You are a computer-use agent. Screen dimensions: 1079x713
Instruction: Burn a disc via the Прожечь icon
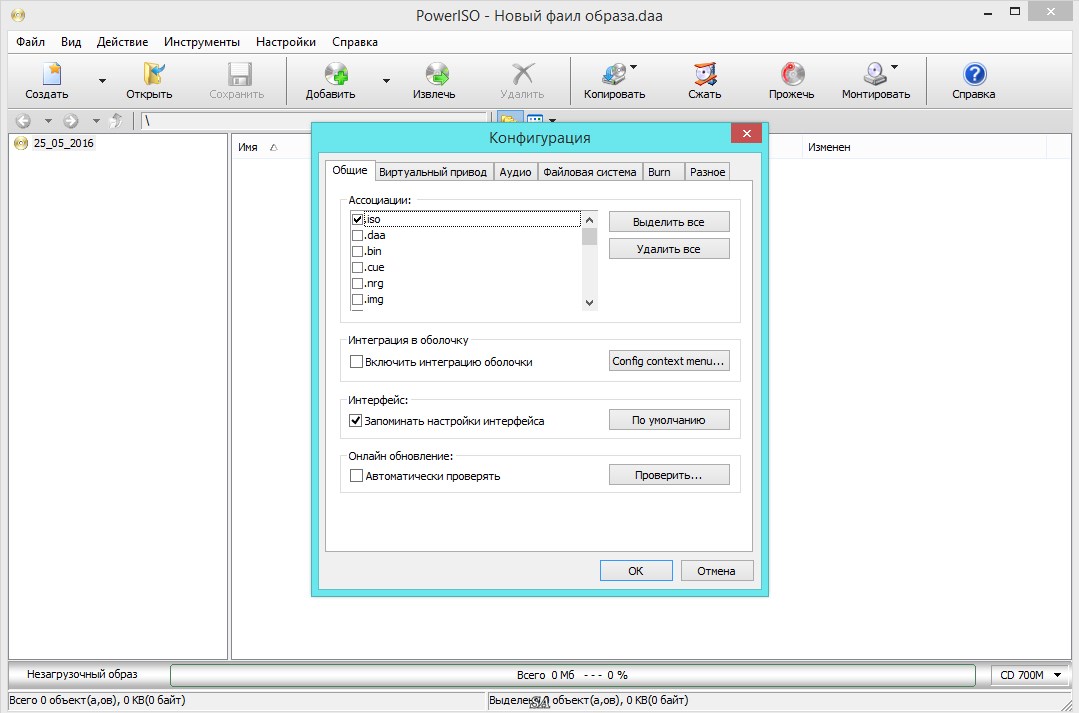[792, 74]
